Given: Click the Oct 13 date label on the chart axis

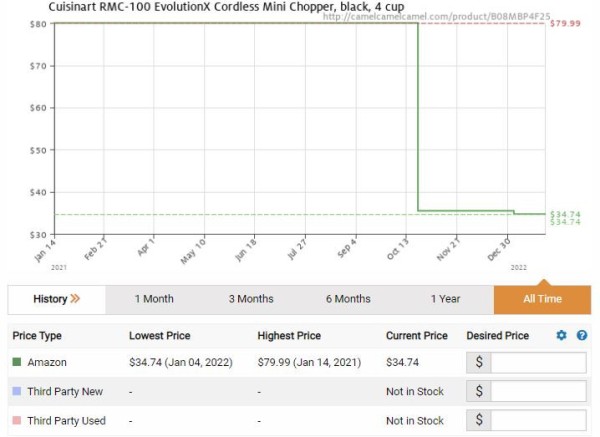Looking at the screenshot, I should pos(398,249).
